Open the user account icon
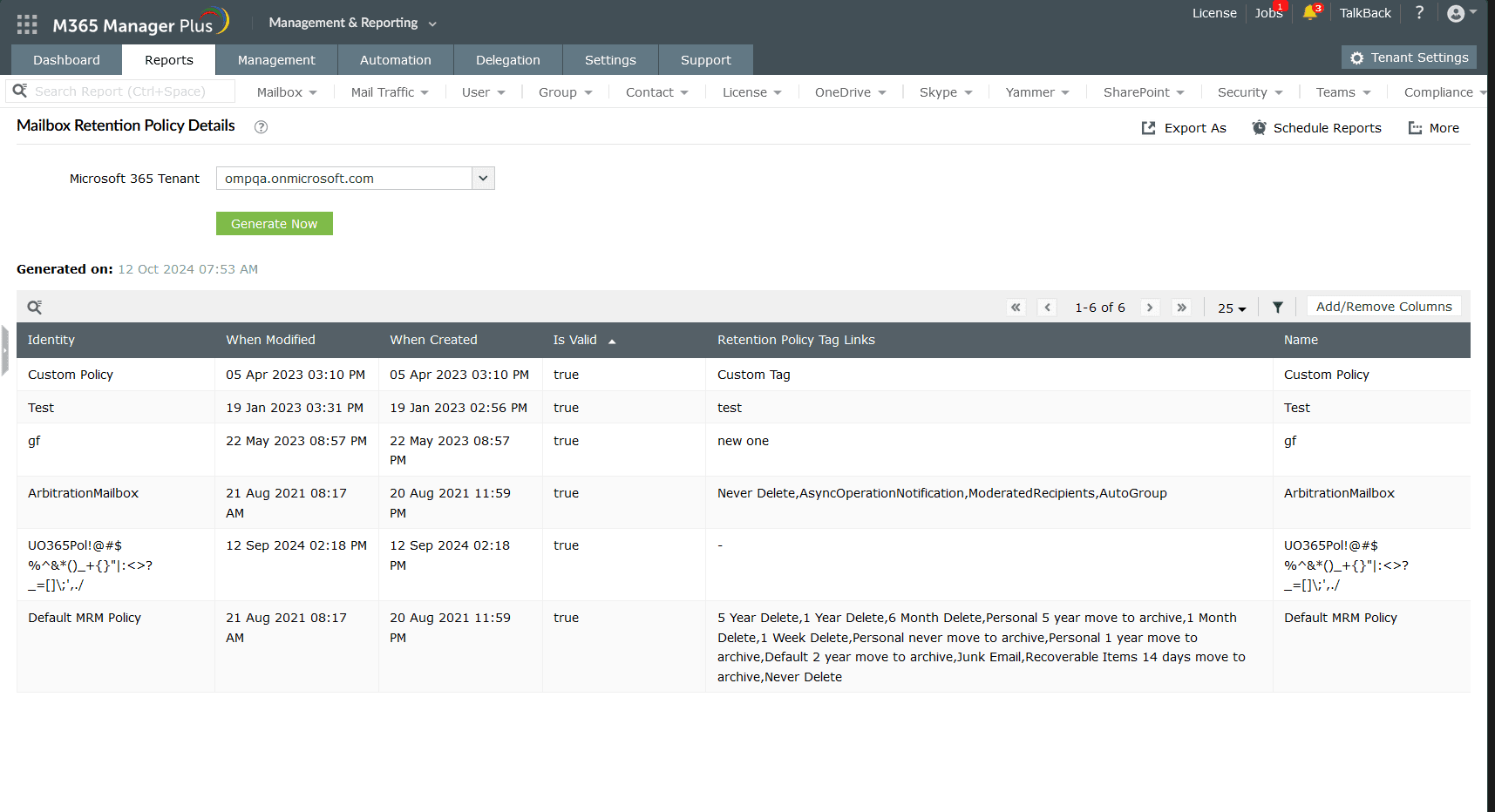The image size is (1495, 812). 1457,13
